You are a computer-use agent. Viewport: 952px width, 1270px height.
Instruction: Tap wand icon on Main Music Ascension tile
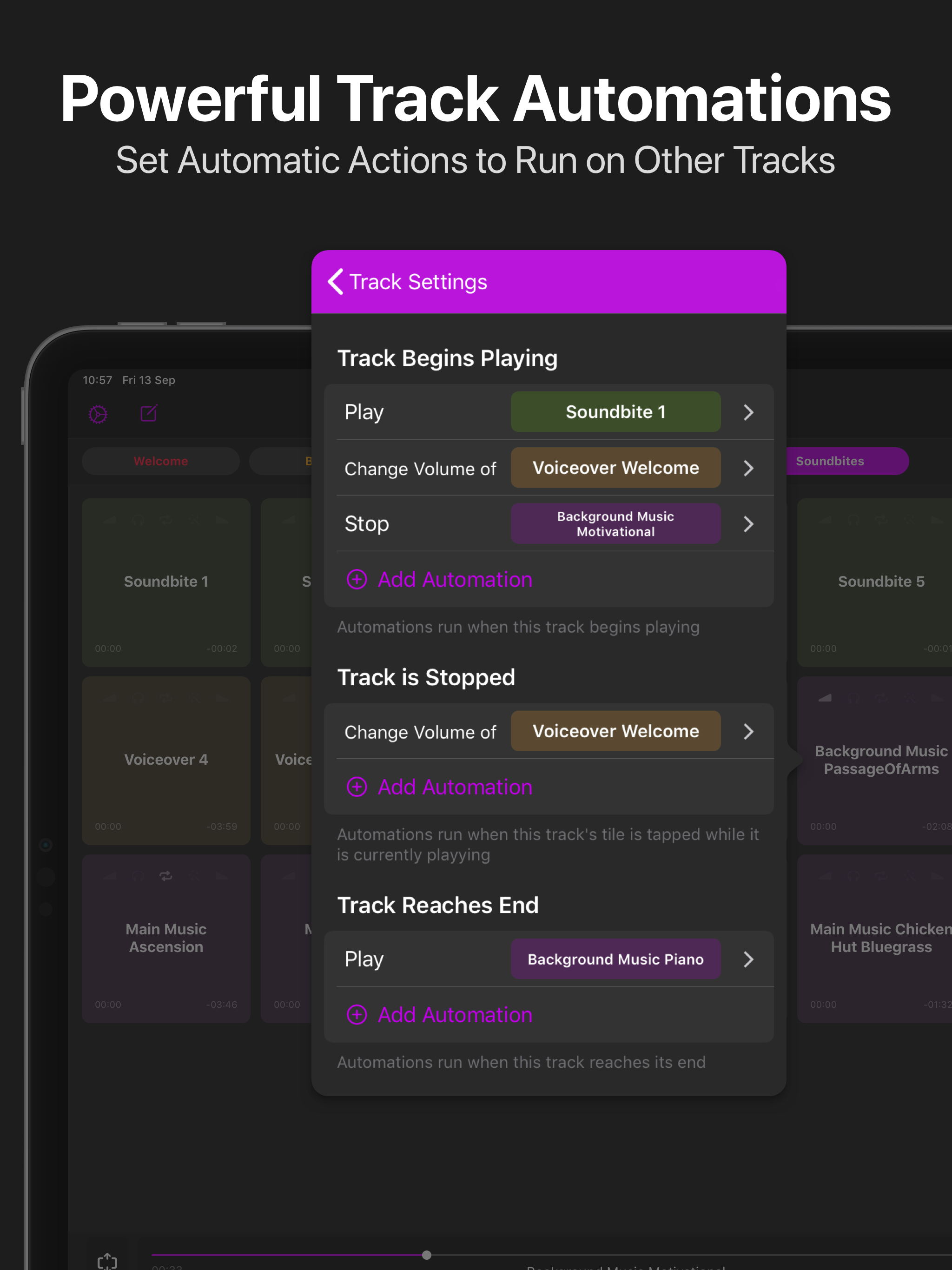pyautogui.click(x=195, y=876)
